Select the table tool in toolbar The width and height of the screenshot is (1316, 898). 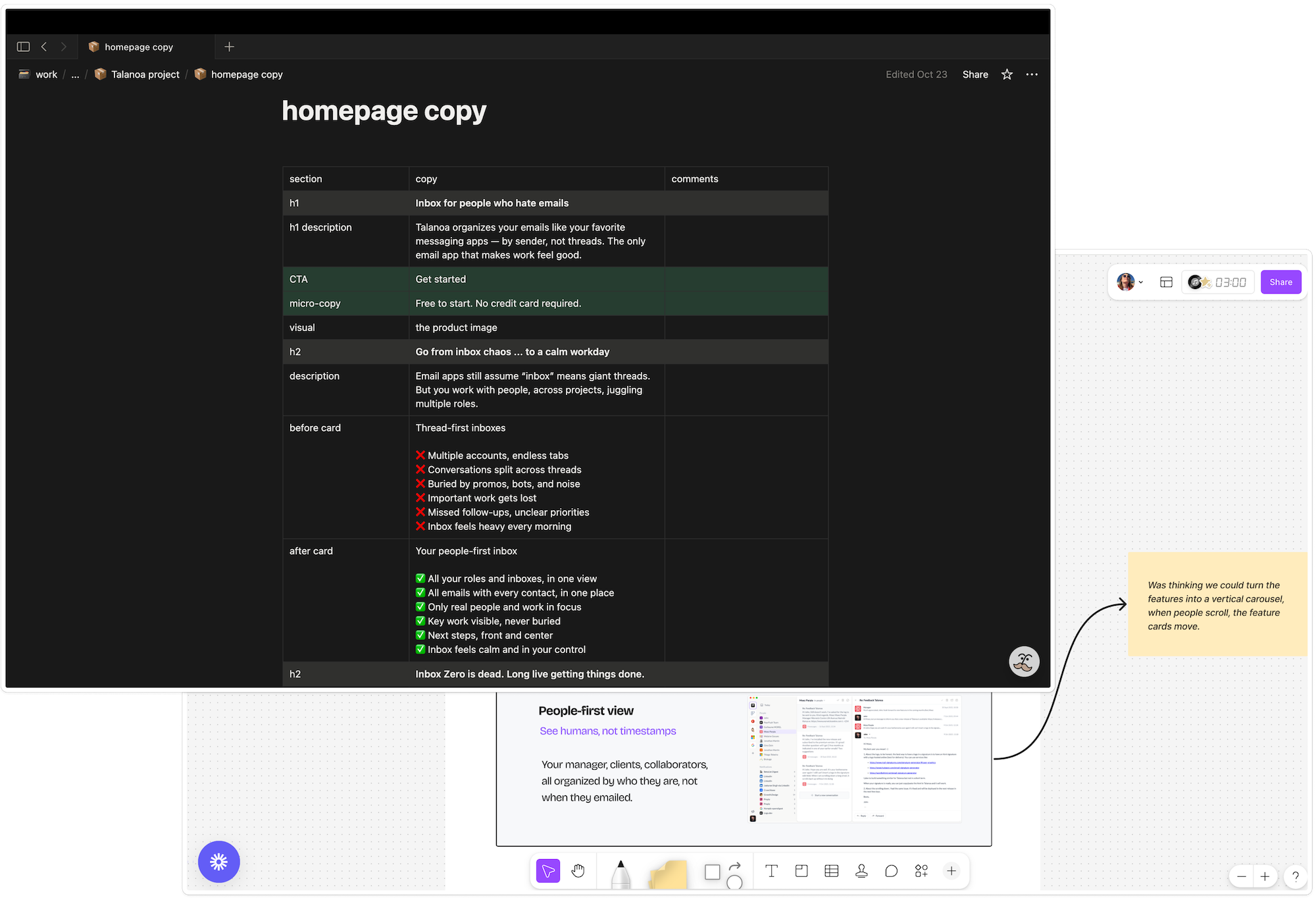coord(831,872)
